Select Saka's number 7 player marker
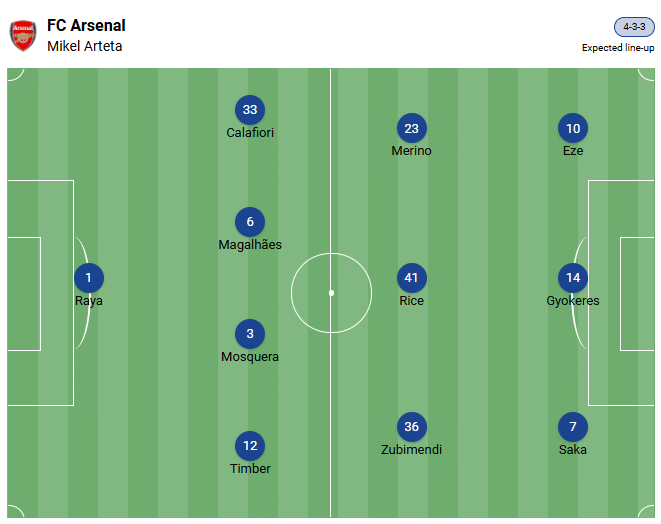 (x=573, y=427)
